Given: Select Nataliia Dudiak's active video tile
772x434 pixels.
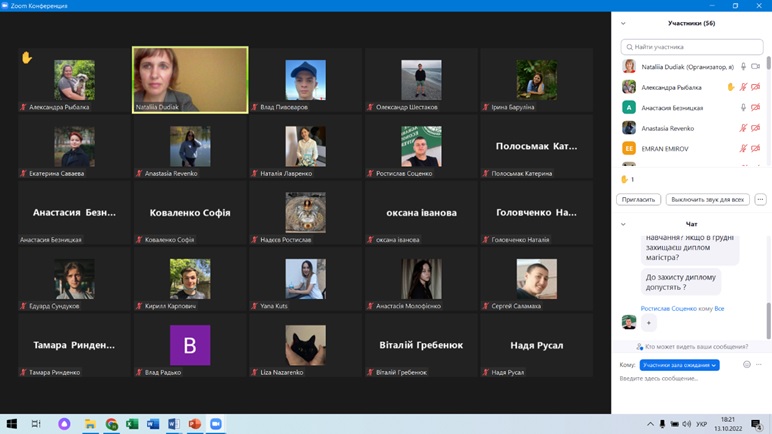Looking at the screenshot, I should (x=190, y=80).
